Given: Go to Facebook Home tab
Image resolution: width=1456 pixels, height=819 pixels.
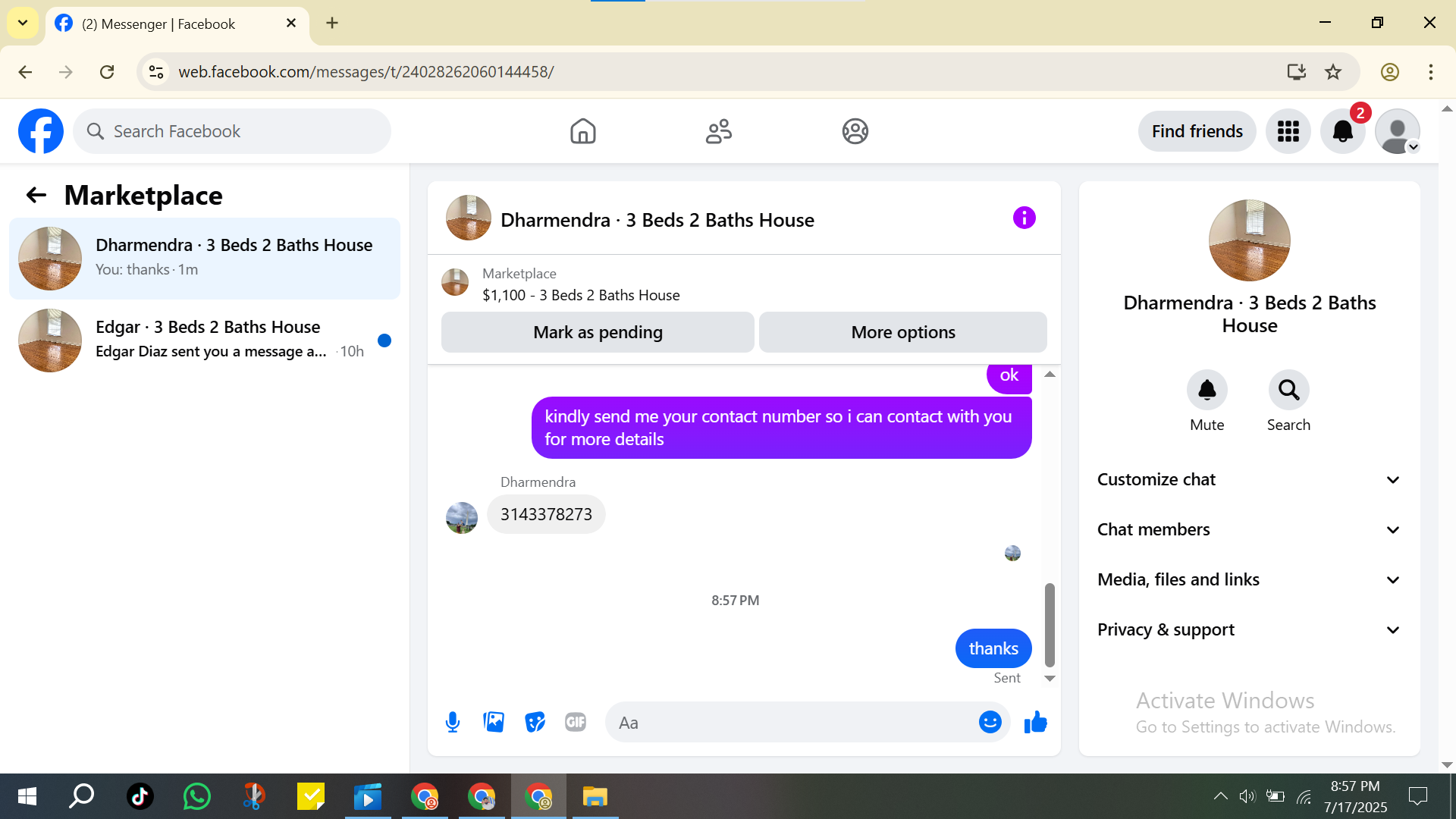Looking at the screenshot, I should click(582, 131).
